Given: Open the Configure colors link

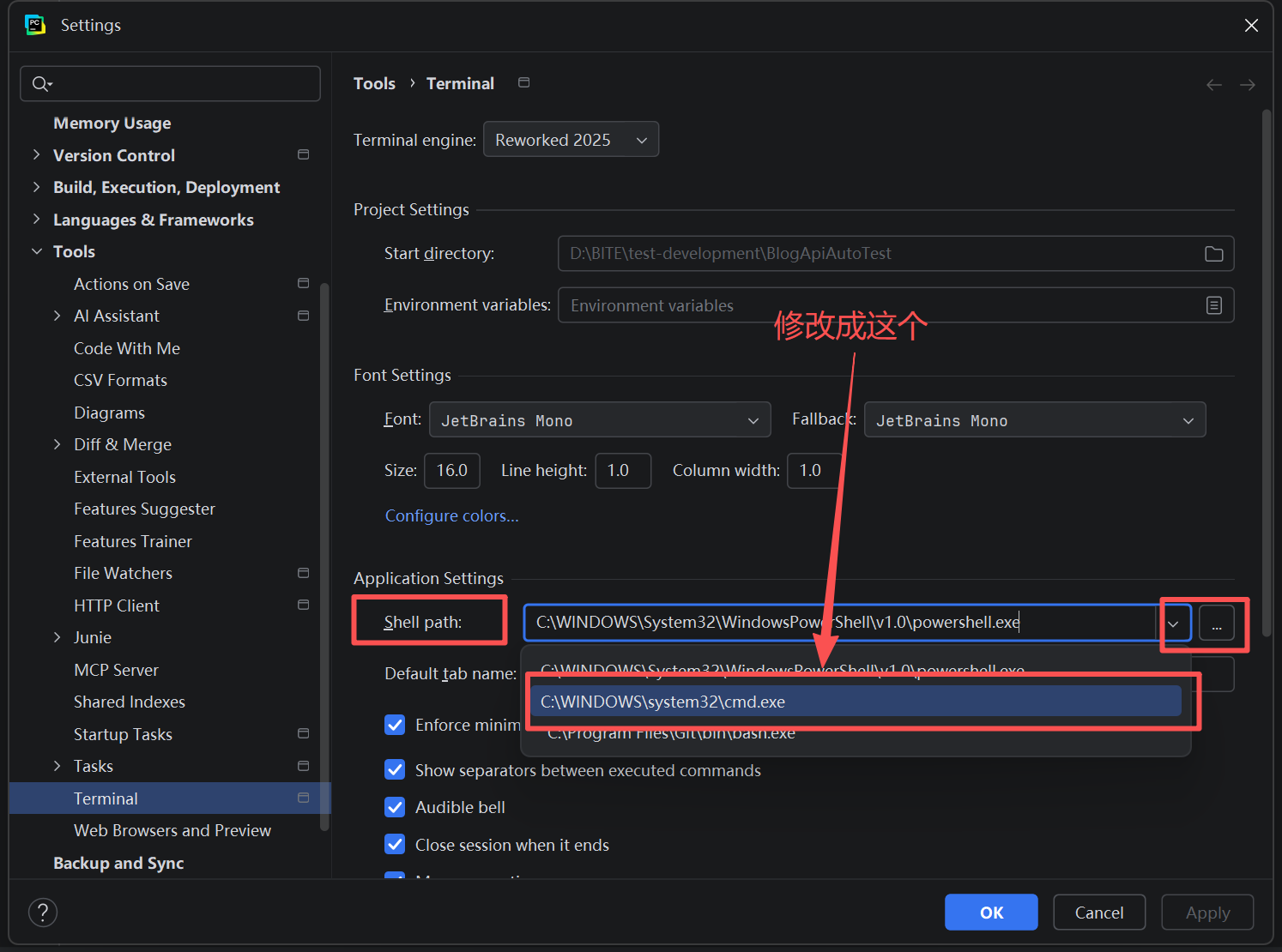Looking at the screenshot, I should coord(451,515).
